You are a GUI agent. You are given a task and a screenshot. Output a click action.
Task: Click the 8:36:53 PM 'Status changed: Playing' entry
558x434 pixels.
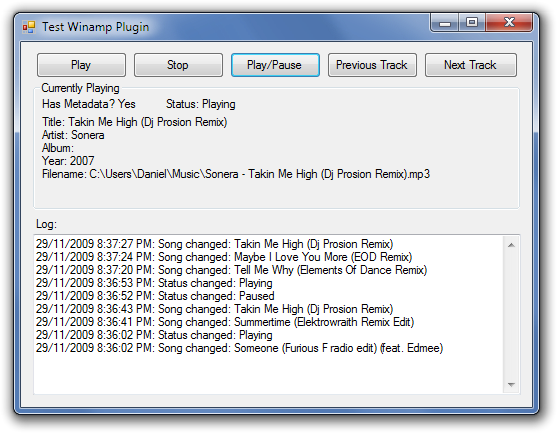(154, 283)
